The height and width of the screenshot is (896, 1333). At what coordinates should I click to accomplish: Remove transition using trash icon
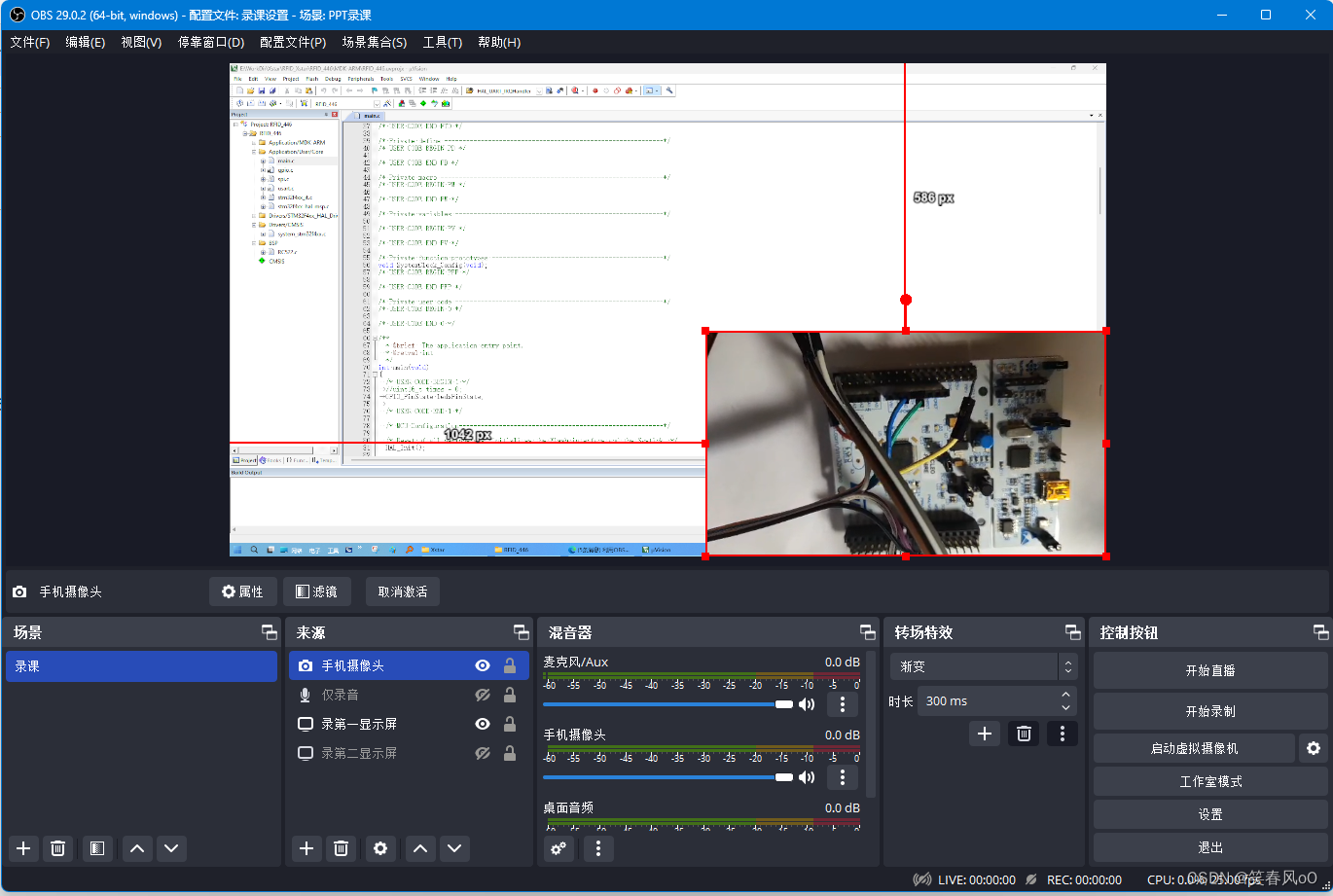point(1024,734)
